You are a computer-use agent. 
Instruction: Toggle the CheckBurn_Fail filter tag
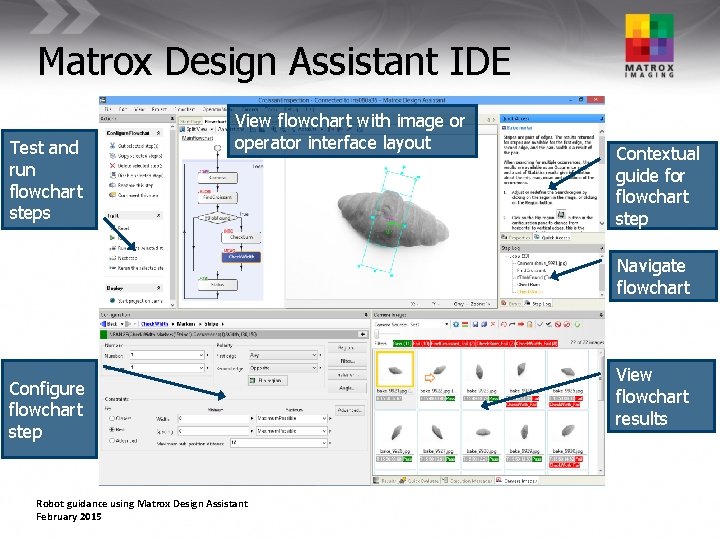[495, 343]
